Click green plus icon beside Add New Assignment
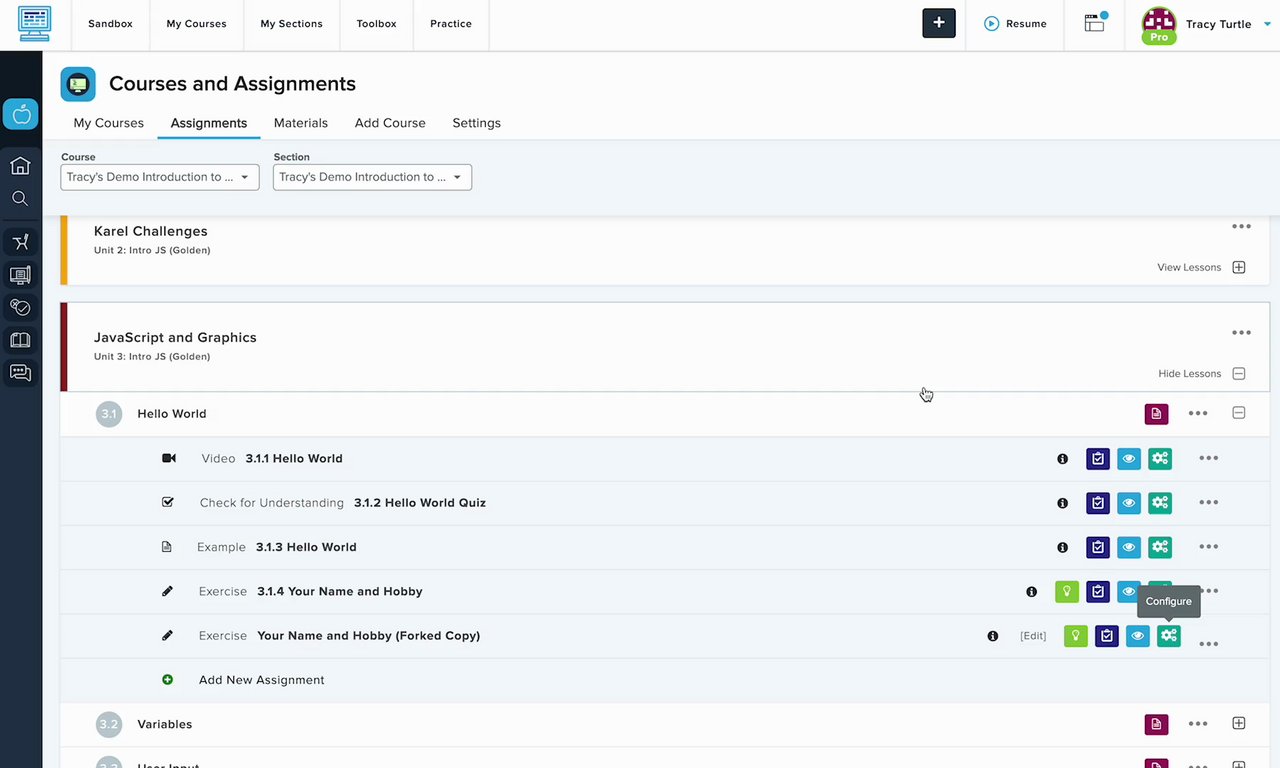This screenshot has width=1280, height=768. 167,680
